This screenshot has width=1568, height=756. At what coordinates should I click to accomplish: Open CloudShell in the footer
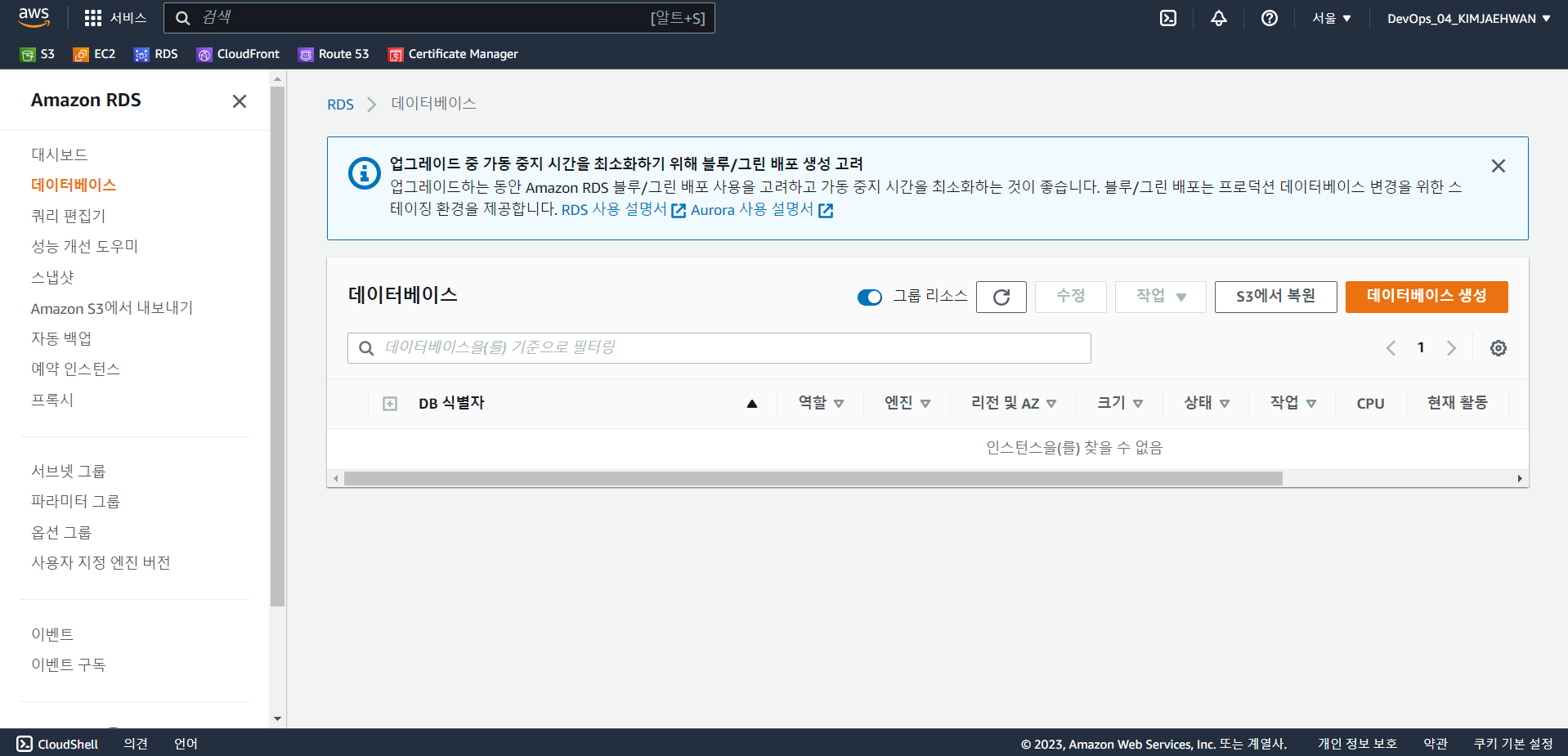coord(57,744)
